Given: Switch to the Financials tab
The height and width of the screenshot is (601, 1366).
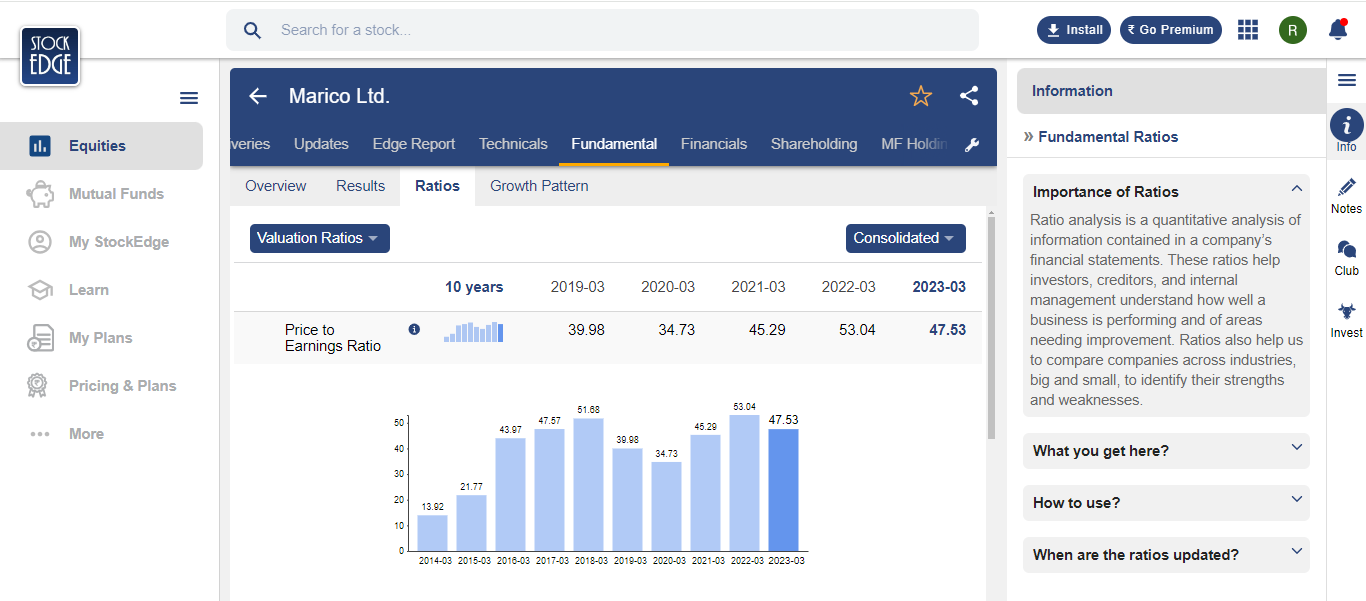Looking at the screenshot, I should (714, 144).
